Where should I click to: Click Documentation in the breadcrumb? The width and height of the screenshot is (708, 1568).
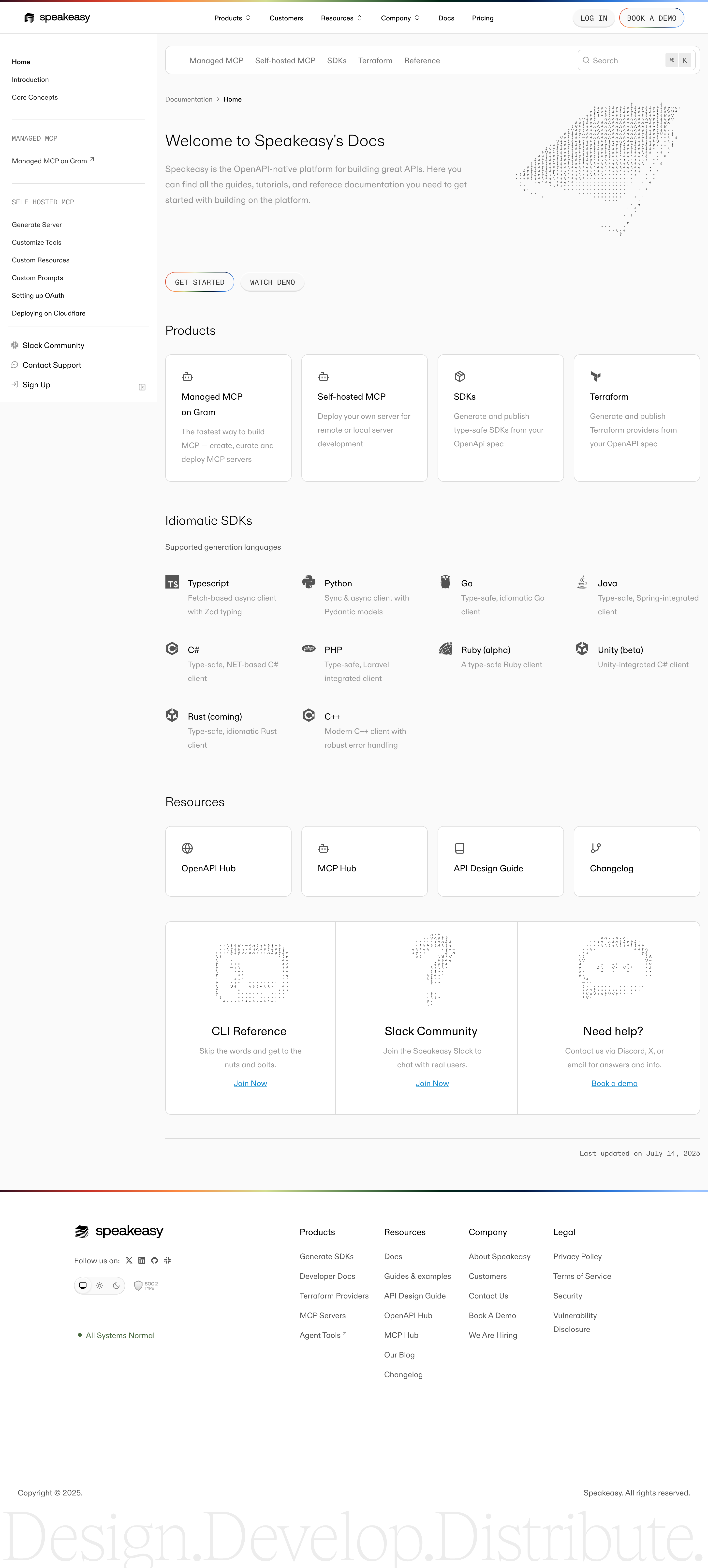pyautogui.click(x=189, y=99)
